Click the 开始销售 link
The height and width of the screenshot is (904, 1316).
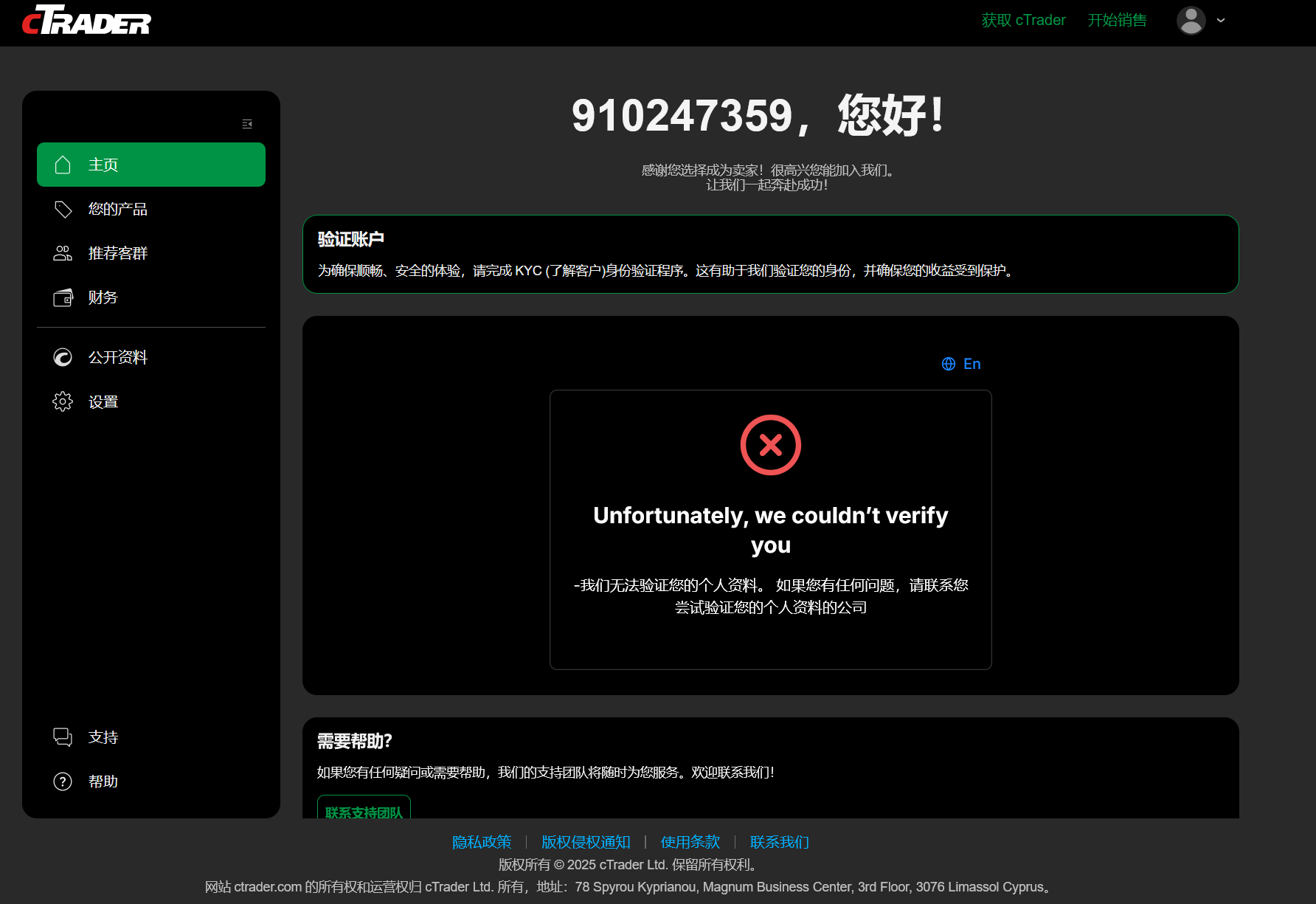point(1117,20)
